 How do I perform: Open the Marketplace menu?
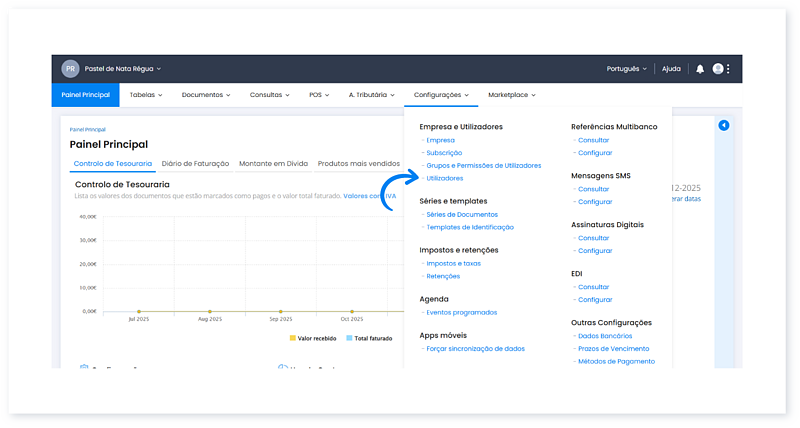pos(511,95)
